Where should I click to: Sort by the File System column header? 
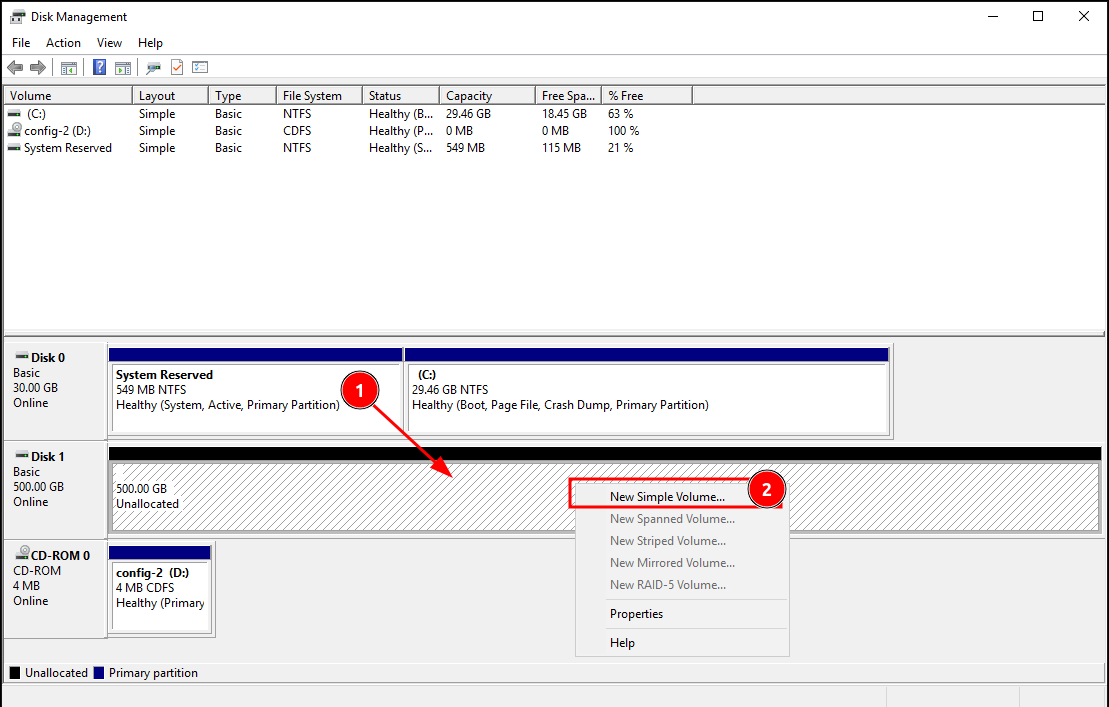[312, 96]
